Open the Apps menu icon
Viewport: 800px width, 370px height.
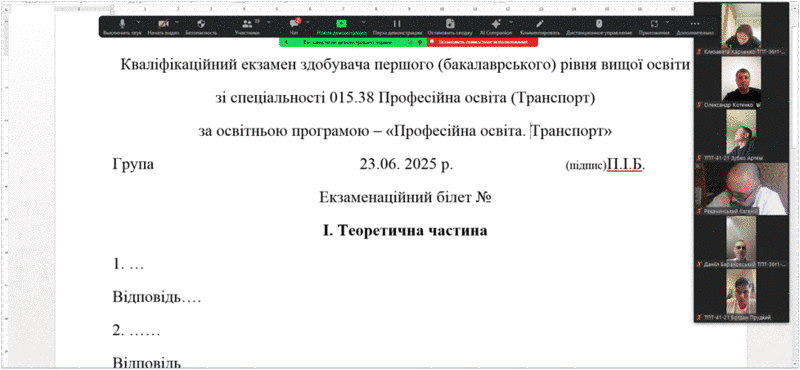pyautogui.click(x=654, y=27)
